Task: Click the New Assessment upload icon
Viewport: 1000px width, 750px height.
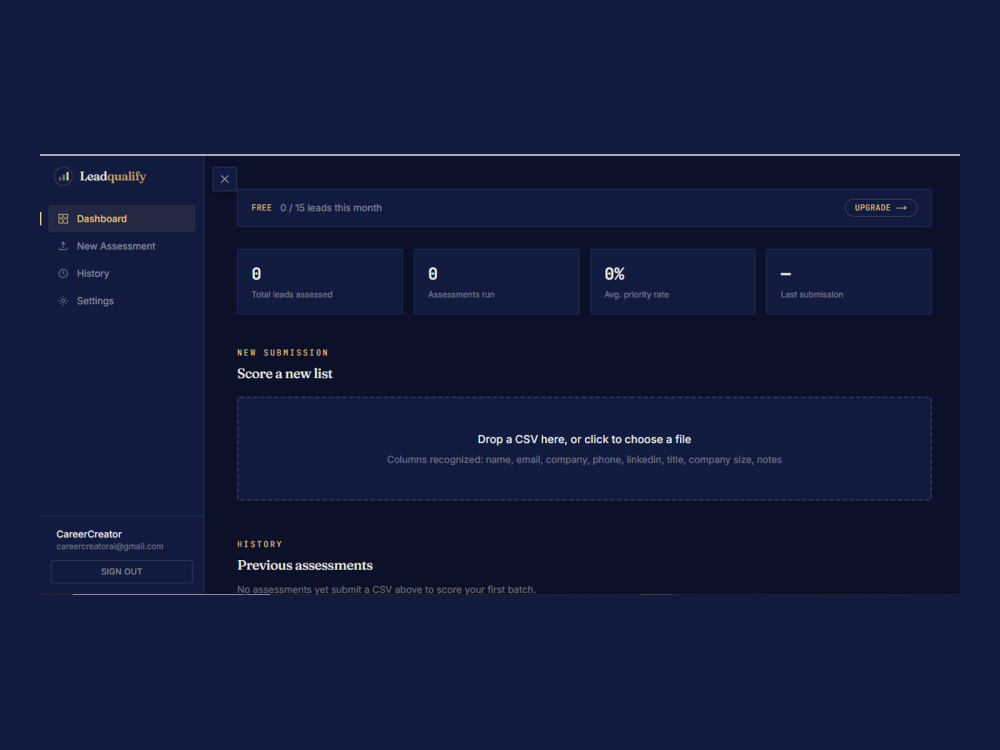Action: tap(63, 246)
